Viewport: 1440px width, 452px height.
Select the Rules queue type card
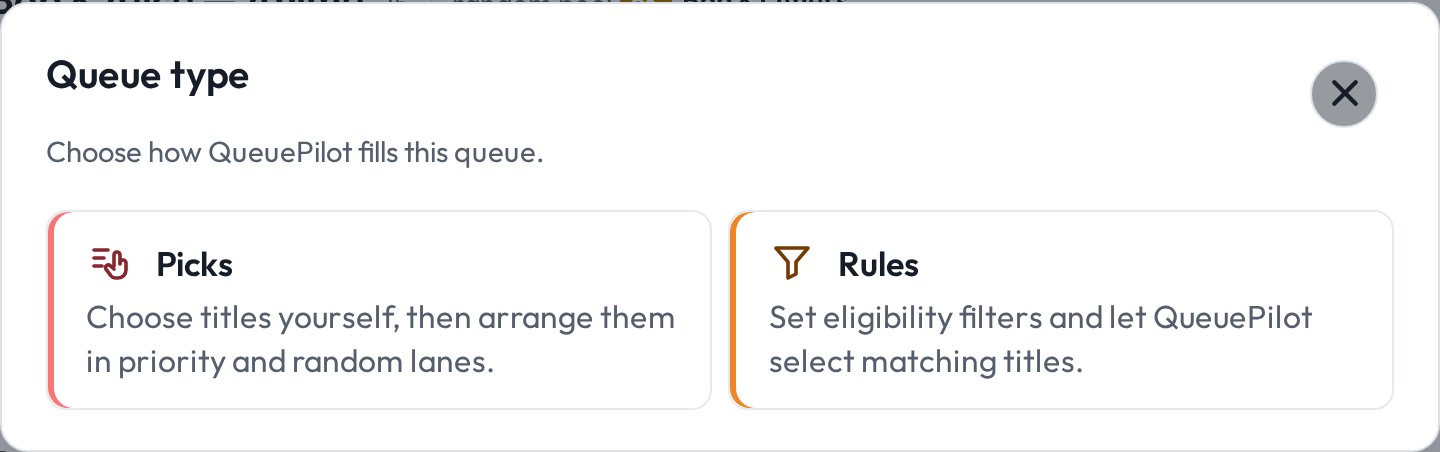pos(1061,310)
